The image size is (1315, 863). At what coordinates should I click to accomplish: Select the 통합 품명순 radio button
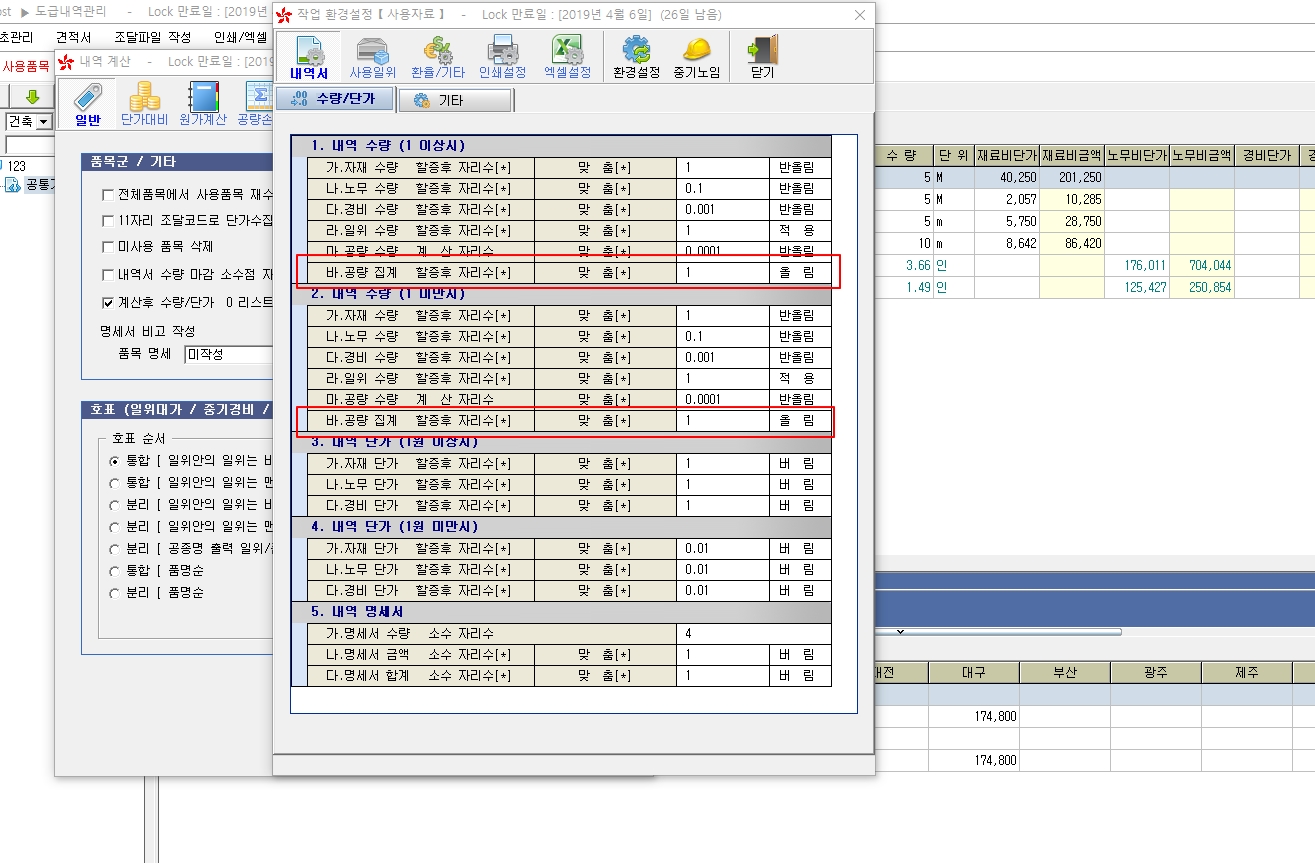click(x=113, y=571)
